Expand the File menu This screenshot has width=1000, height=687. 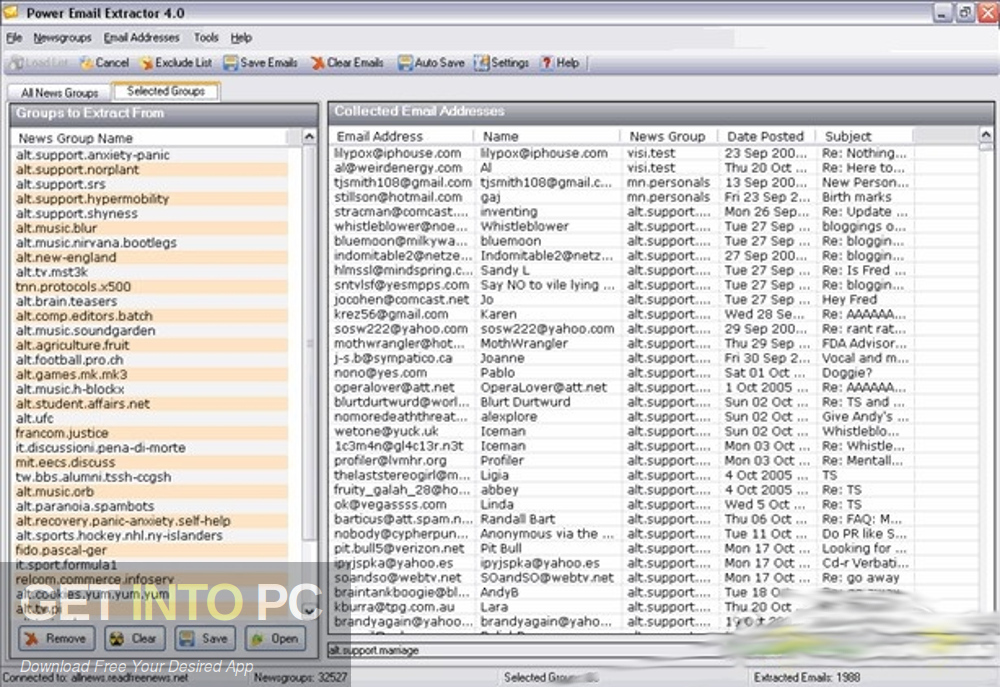coord(15,37)
